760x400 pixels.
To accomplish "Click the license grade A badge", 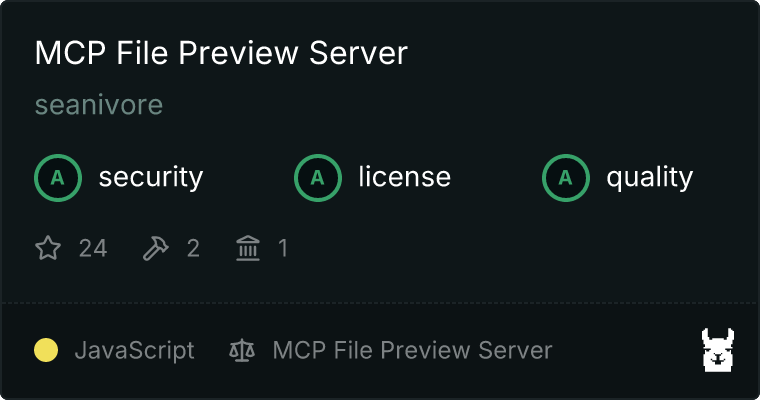I will (317, 178).
